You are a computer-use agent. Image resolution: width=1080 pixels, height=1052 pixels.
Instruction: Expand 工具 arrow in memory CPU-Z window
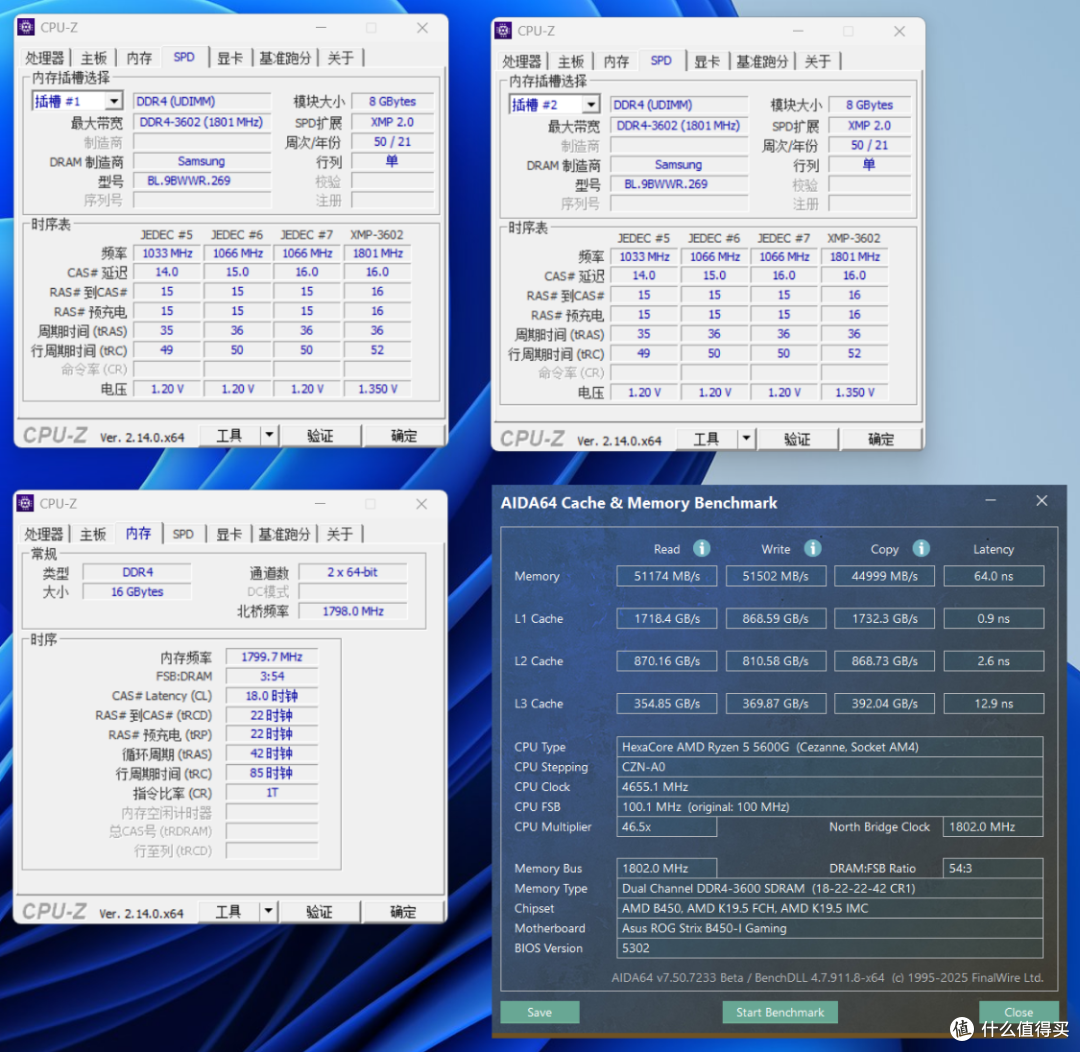(269, 911)
